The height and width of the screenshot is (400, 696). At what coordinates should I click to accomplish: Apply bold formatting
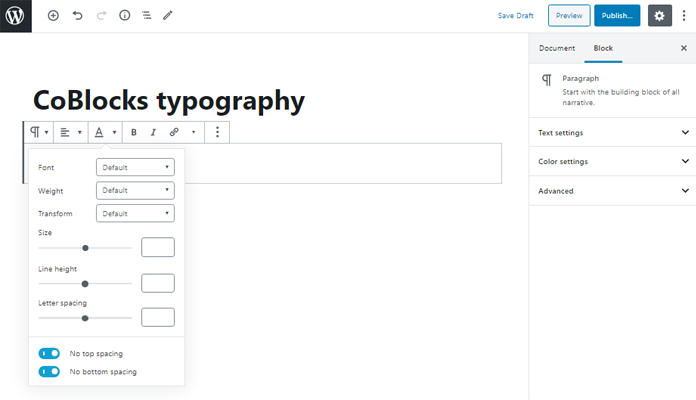pos(134,132)
